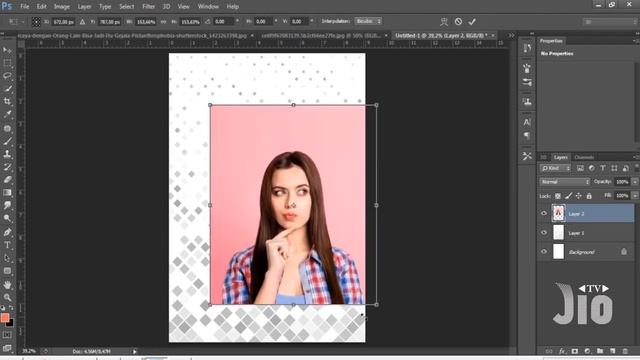Switch to warp mode icon
This screenshot has height=360, width=640.
[x=444, y=22]
